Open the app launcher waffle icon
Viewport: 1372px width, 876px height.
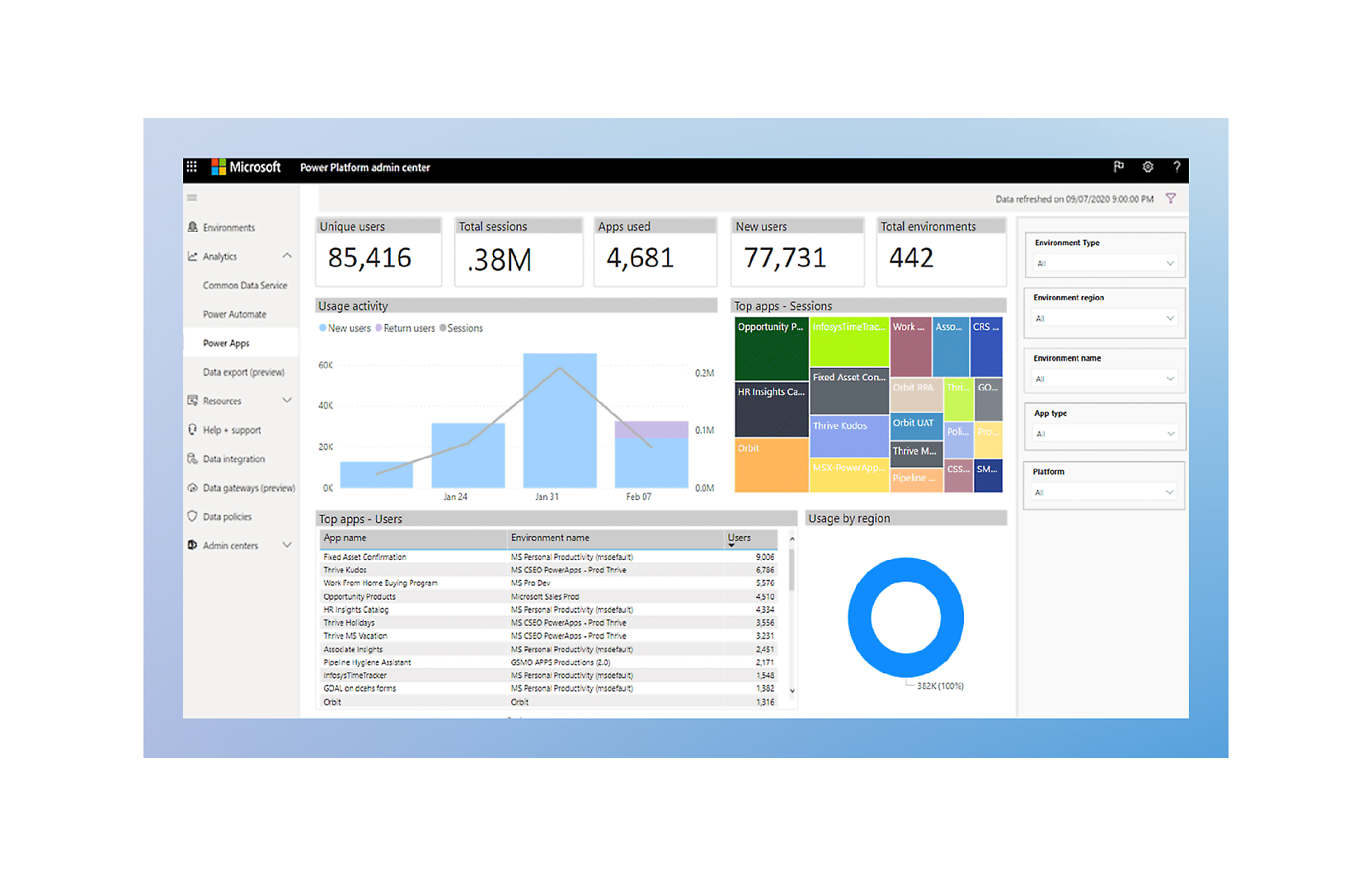click(x=191, y=167)
